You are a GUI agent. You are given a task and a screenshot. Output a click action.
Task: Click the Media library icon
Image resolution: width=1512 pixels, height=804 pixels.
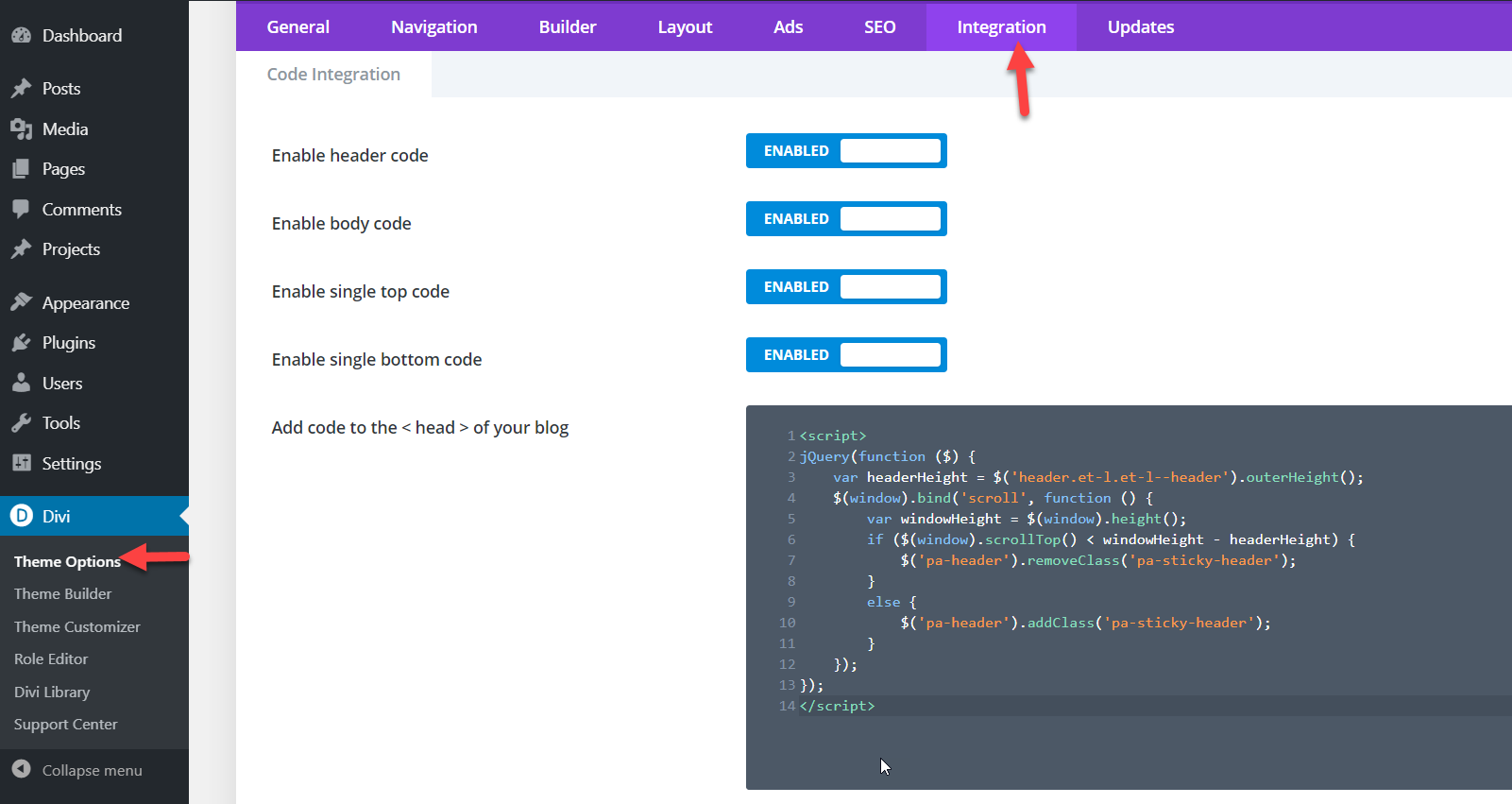coord(21,129)
